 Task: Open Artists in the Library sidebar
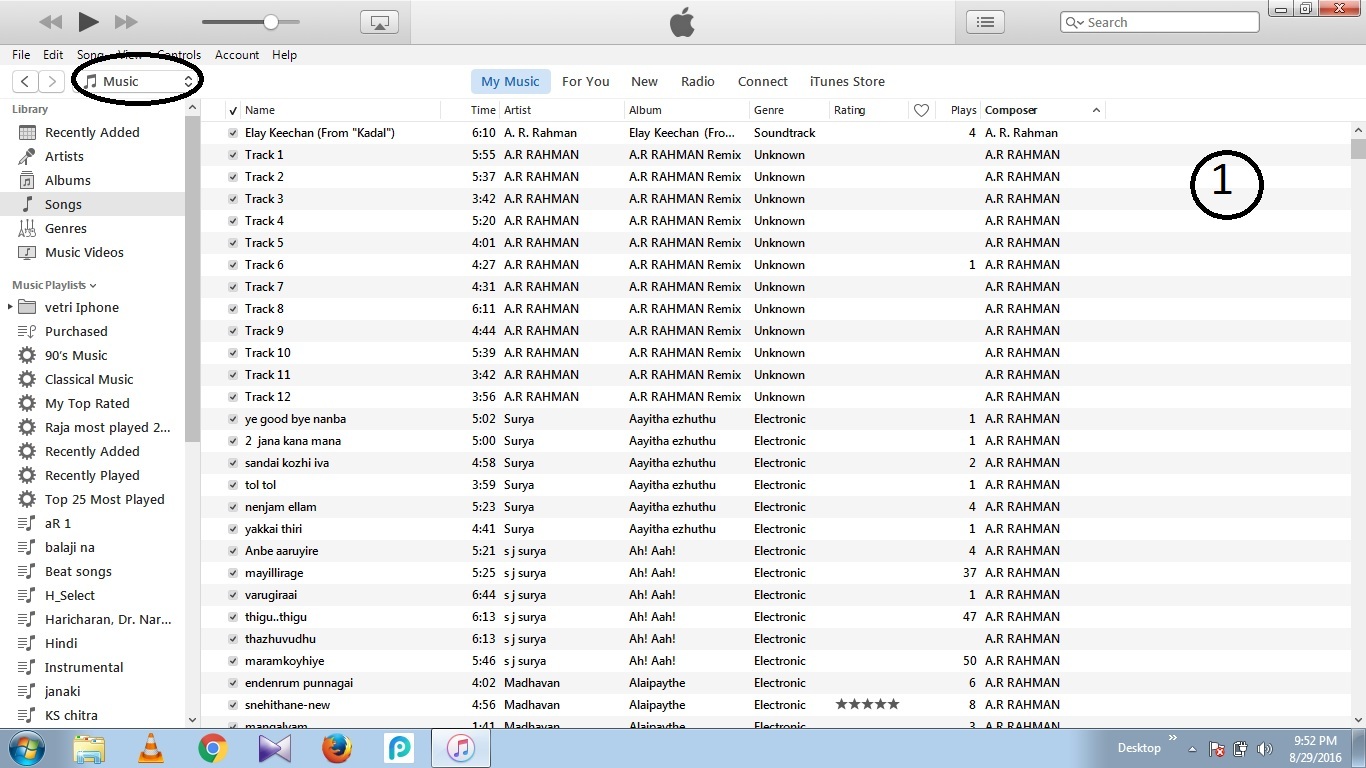point(64,156)
